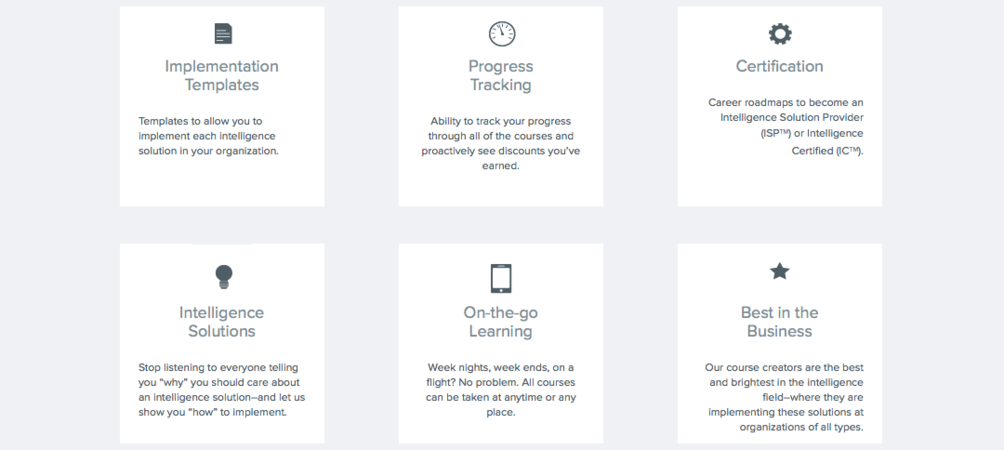Image resolution: width=1004 pixels, height=450 pixels.
Task: Click the gear icon above Certification
Action: tap(780, 33)
